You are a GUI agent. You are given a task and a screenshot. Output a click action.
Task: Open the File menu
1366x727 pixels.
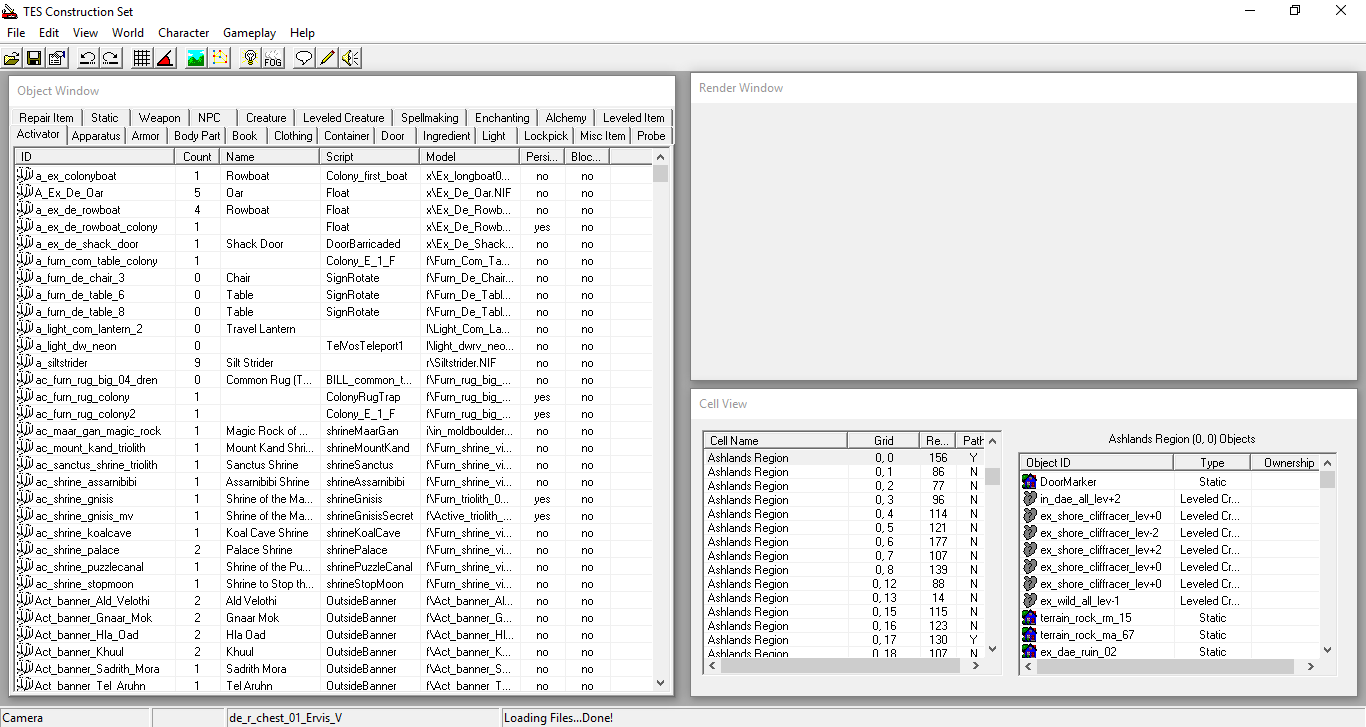click(x=16, y=33)
